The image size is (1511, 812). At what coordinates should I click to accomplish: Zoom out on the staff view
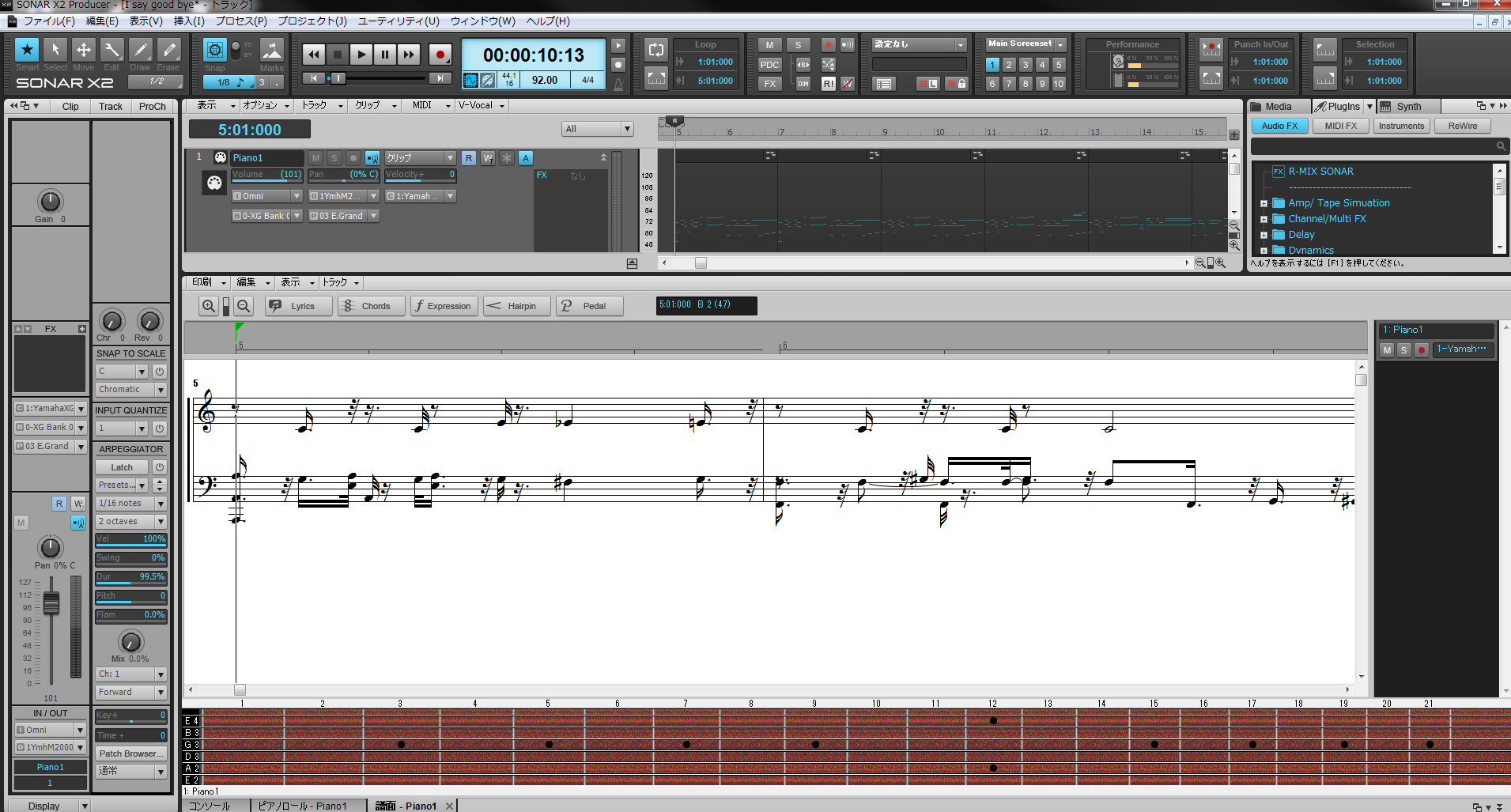[x=244, y=306]
